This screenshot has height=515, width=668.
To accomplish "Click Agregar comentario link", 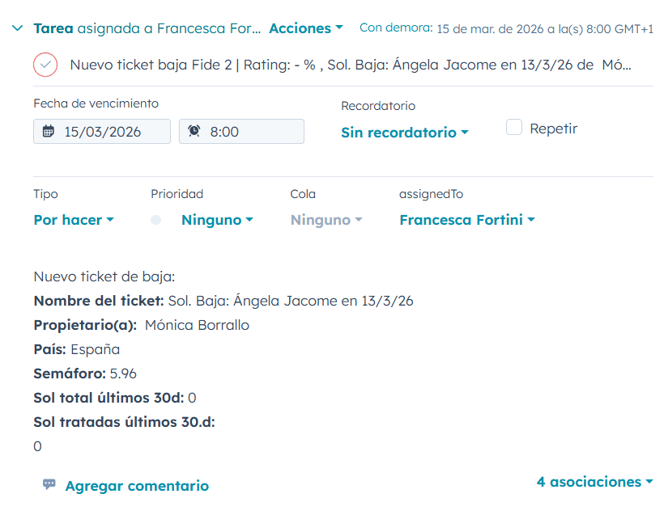I will pos(137,486).
